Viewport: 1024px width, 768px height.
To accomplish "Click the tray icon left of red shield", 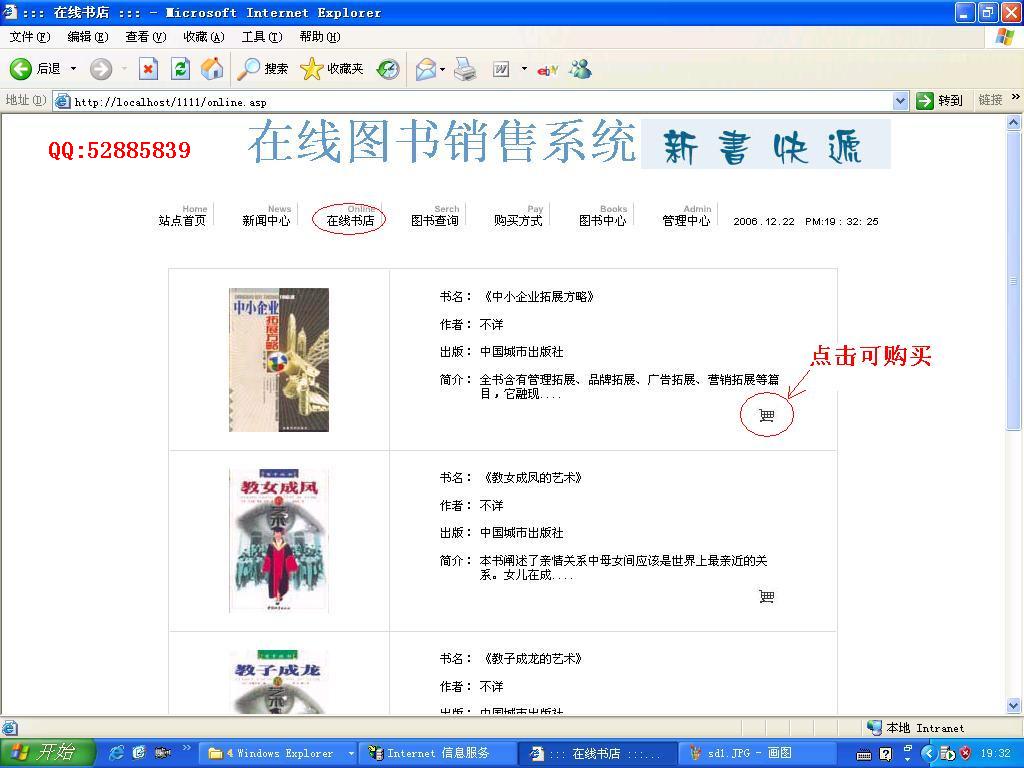I will [x=948, y=754].
